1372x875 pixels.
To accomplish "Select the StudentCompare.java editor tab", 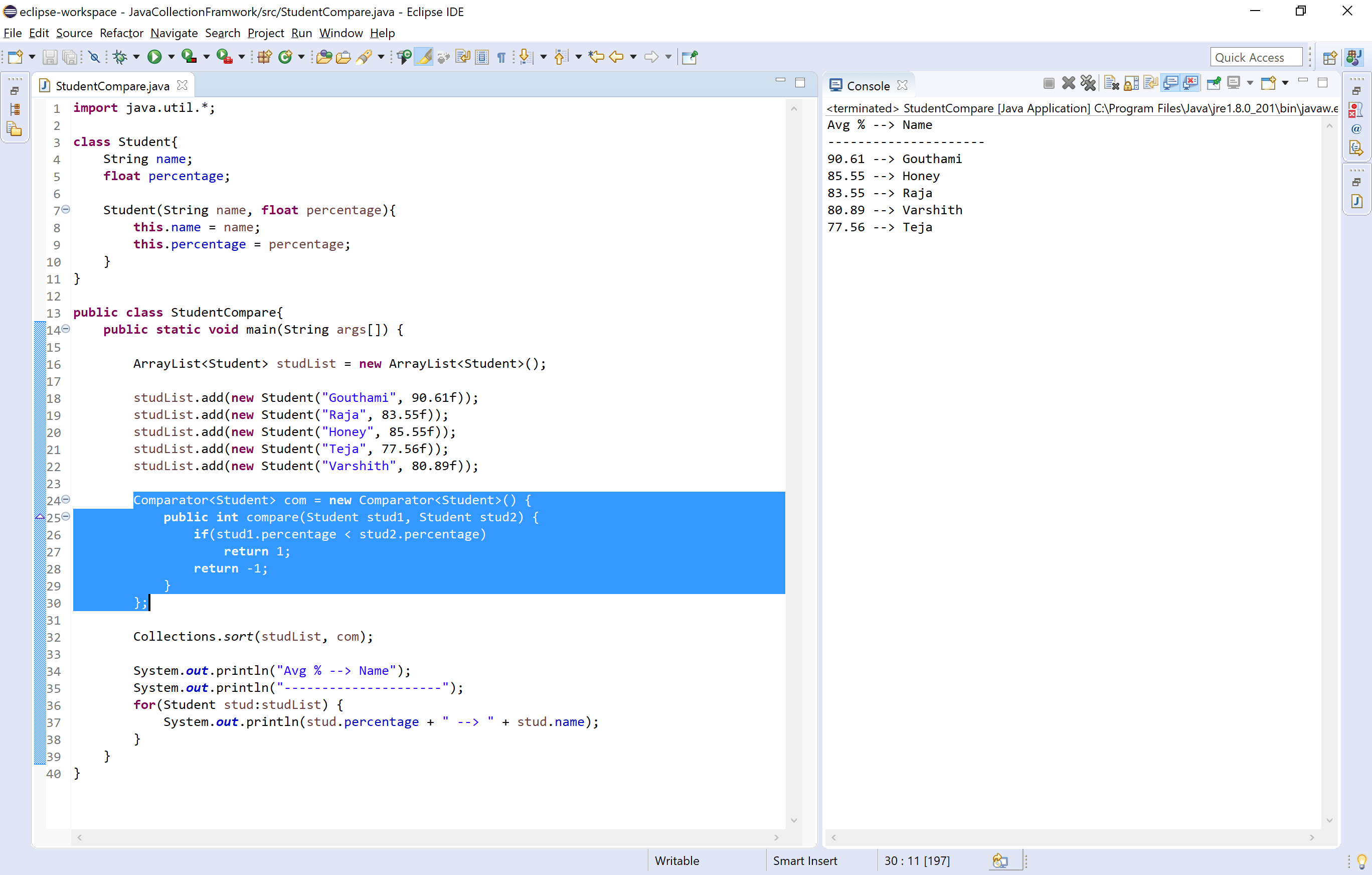I will tap(112, 85).
